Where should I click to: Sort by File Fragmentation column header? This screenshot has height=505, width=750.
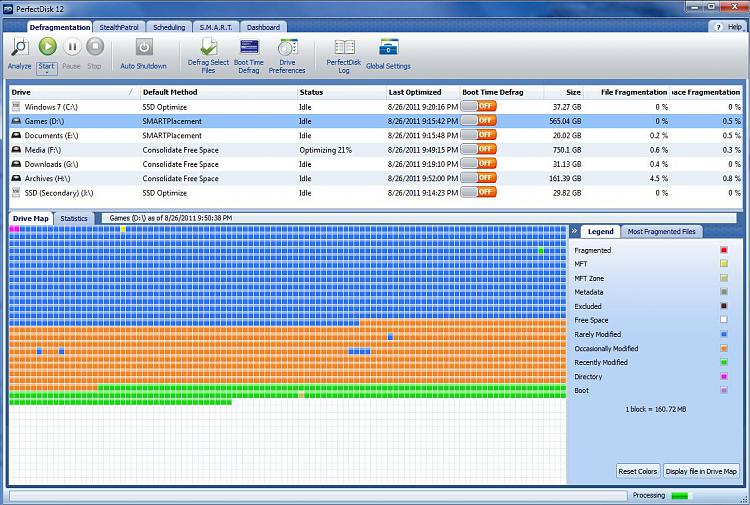pos(627,92)
